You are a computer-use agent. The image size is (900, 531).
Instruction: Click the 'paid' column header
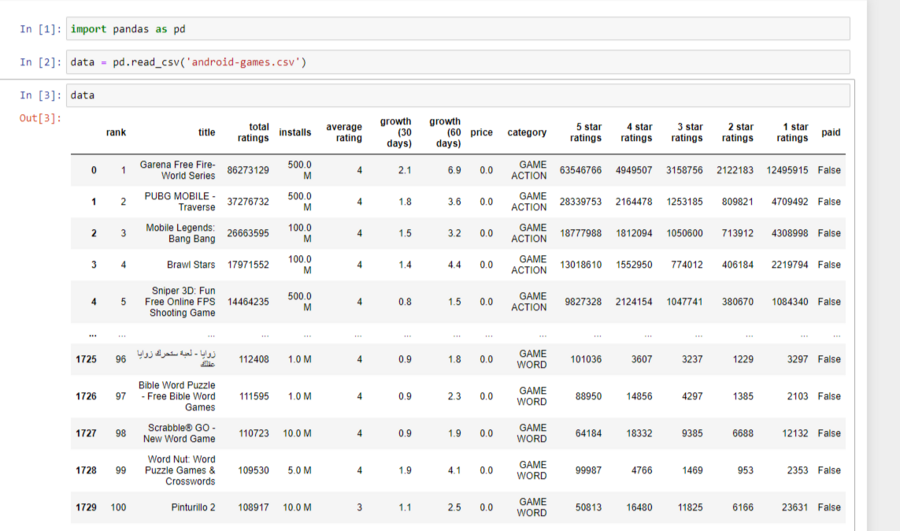point(830,132)
